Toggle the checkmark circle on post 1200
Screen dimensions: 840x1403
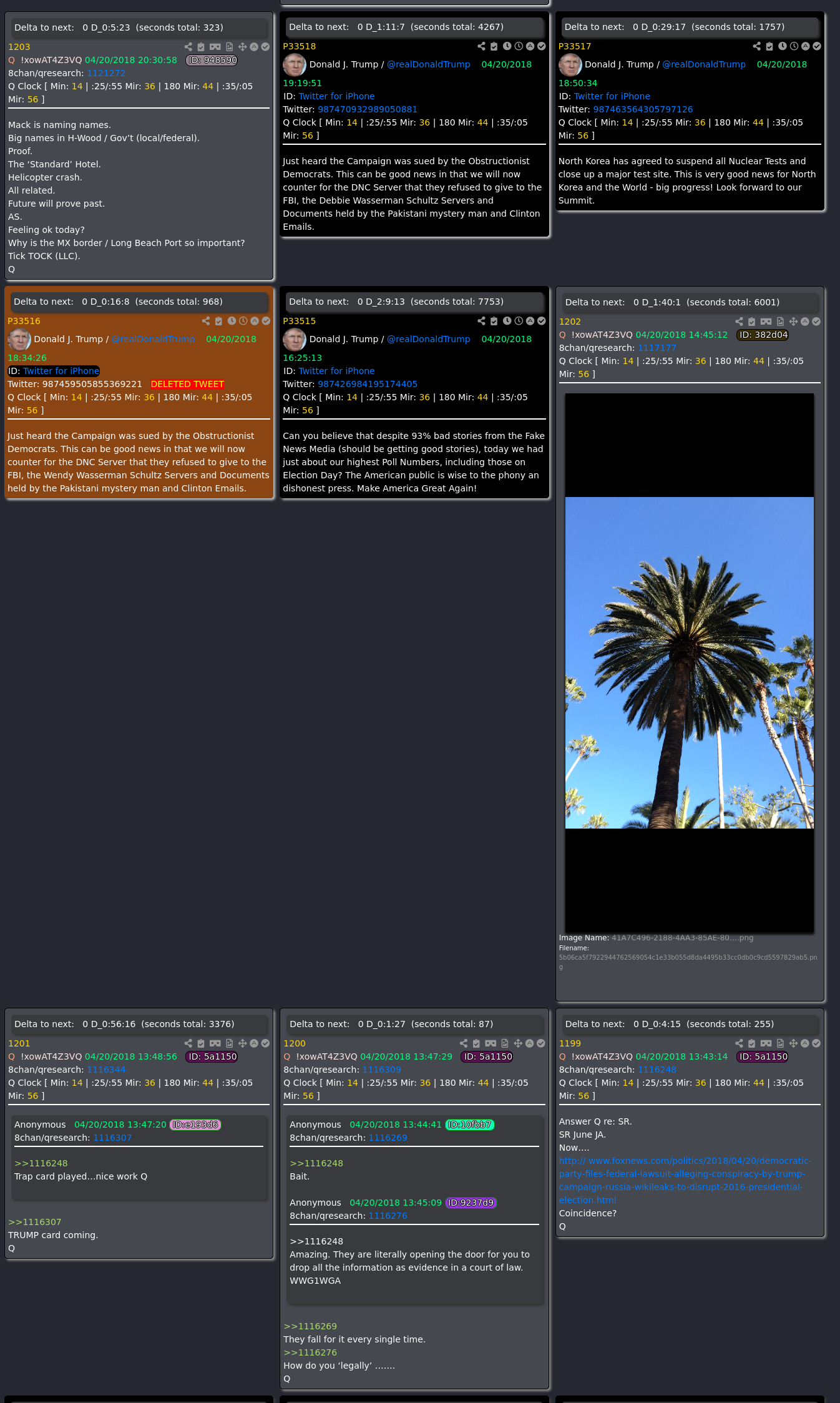[540, 1043]
